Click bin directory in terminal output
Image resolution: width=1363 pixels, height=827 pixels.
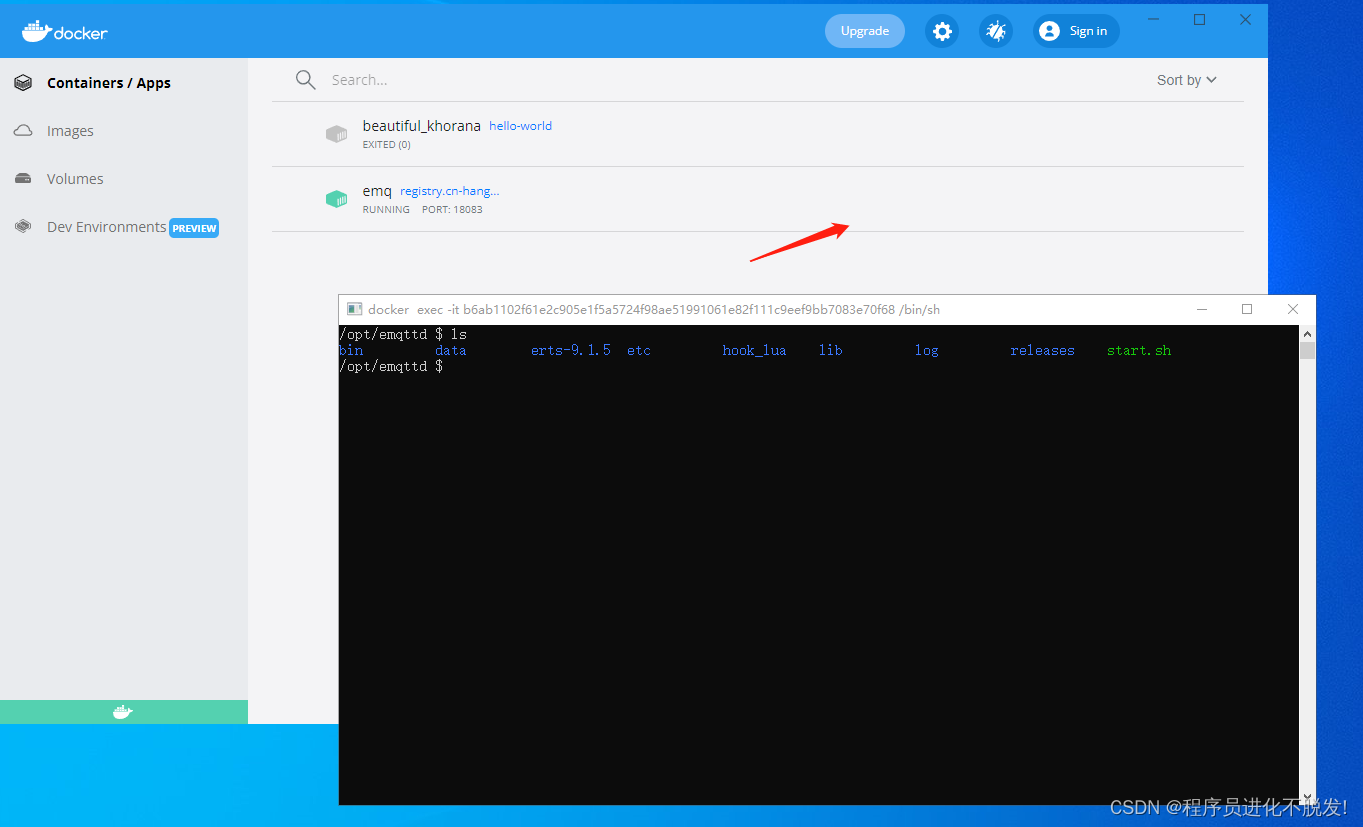click(x=351, y=351)
